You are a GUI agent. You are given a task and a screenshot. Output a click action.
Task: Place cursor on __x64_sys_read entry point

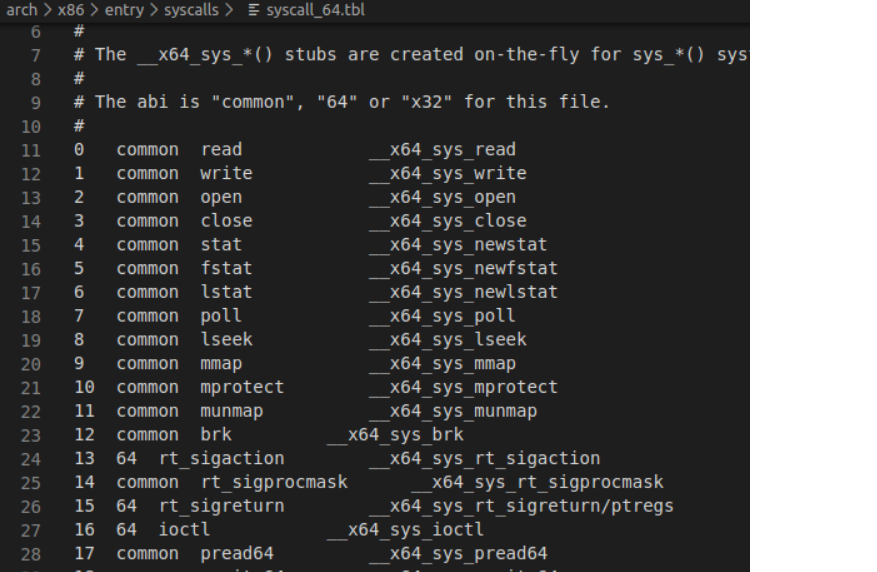tap(442, 150)
